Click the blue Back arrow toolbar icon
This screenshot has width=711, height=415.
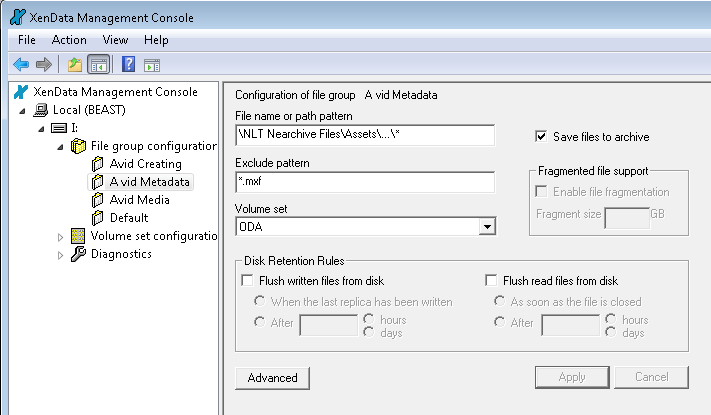tap(21, 65)
